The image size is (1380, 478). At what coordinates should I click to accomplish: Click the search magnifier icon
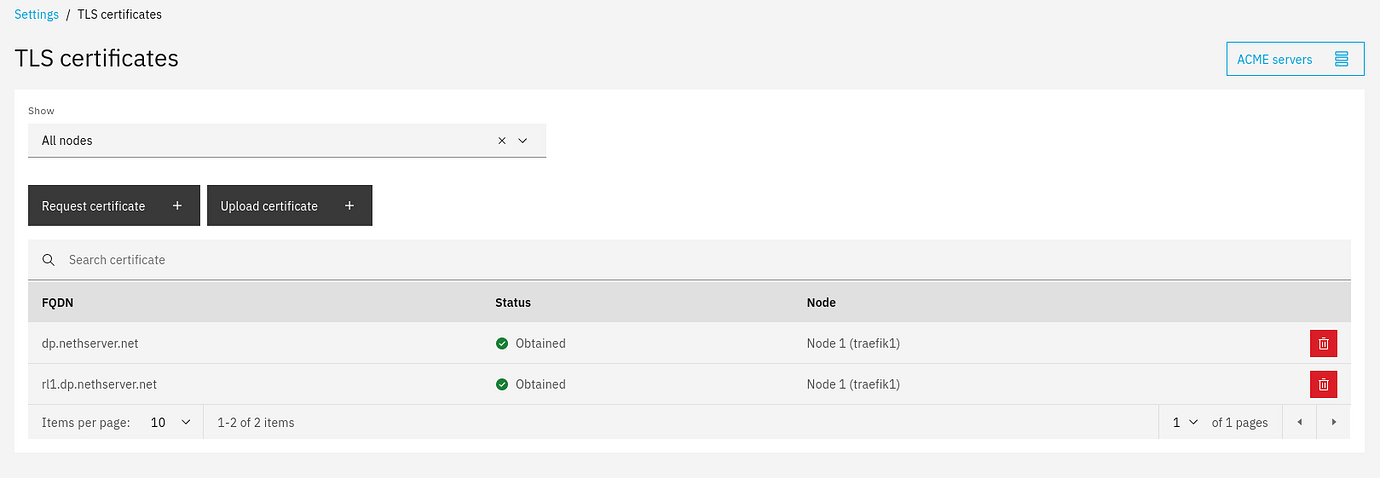(x=48, y=260)
